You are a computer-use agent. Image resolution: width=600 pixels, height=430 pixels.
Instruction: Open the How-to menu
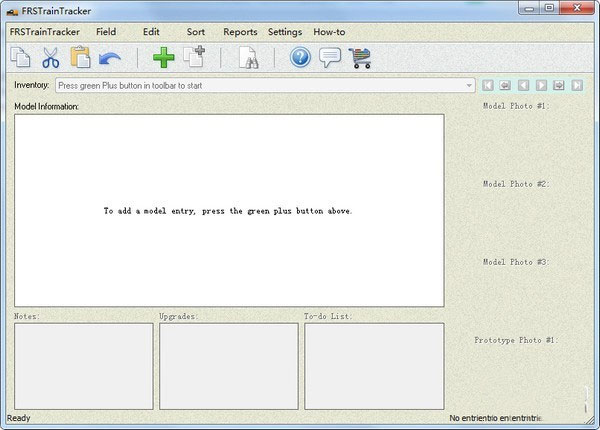(x=329, y=32)
